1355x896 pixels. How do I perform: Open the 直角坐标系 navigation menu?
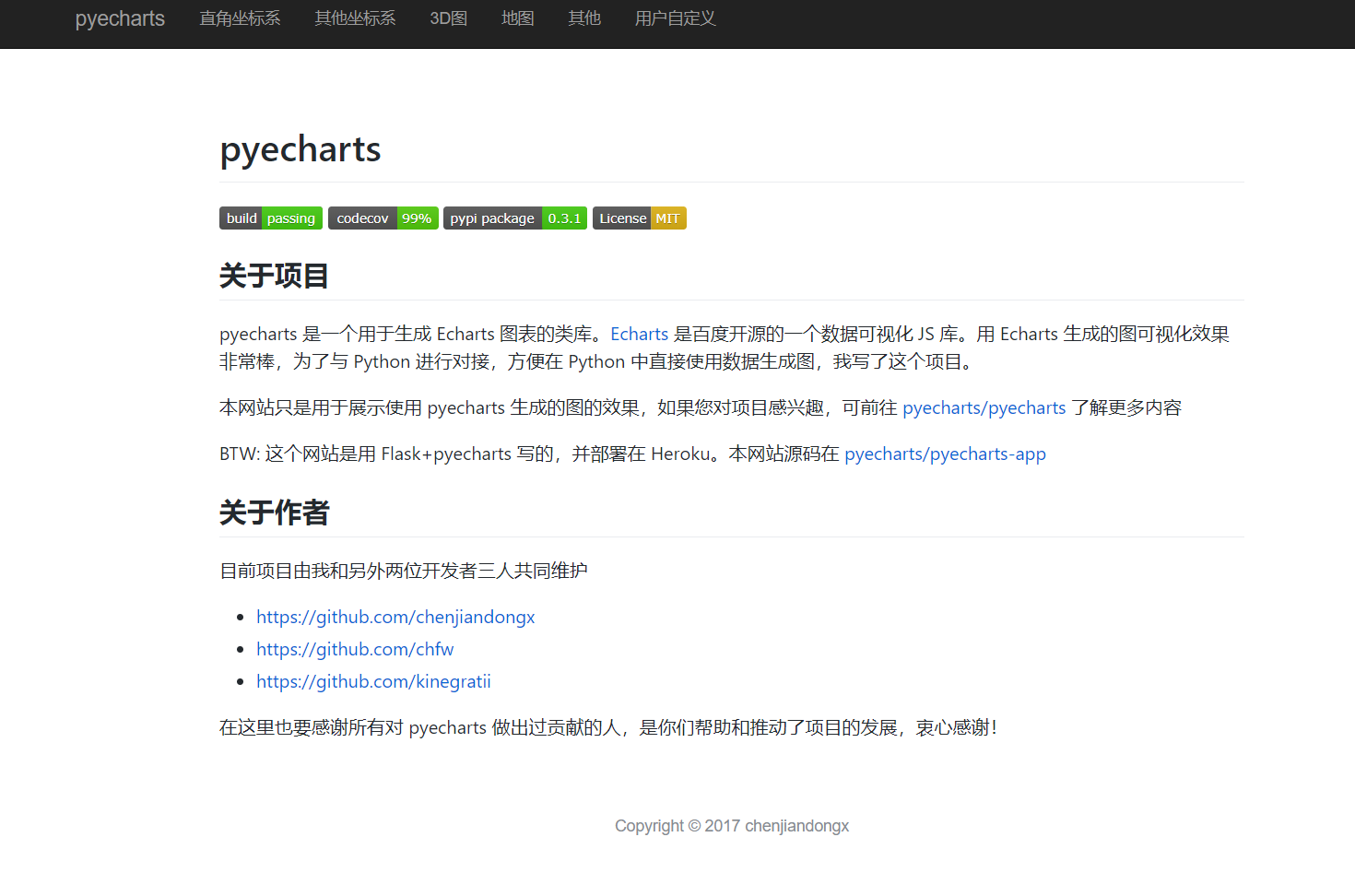[x=240, y=18]
